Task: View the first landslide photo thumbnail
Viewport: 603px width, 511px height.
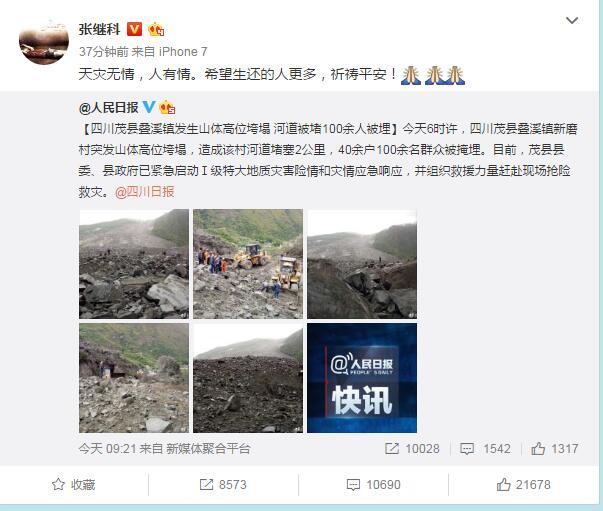Action: pyautogui.click(x=134, y=264)
